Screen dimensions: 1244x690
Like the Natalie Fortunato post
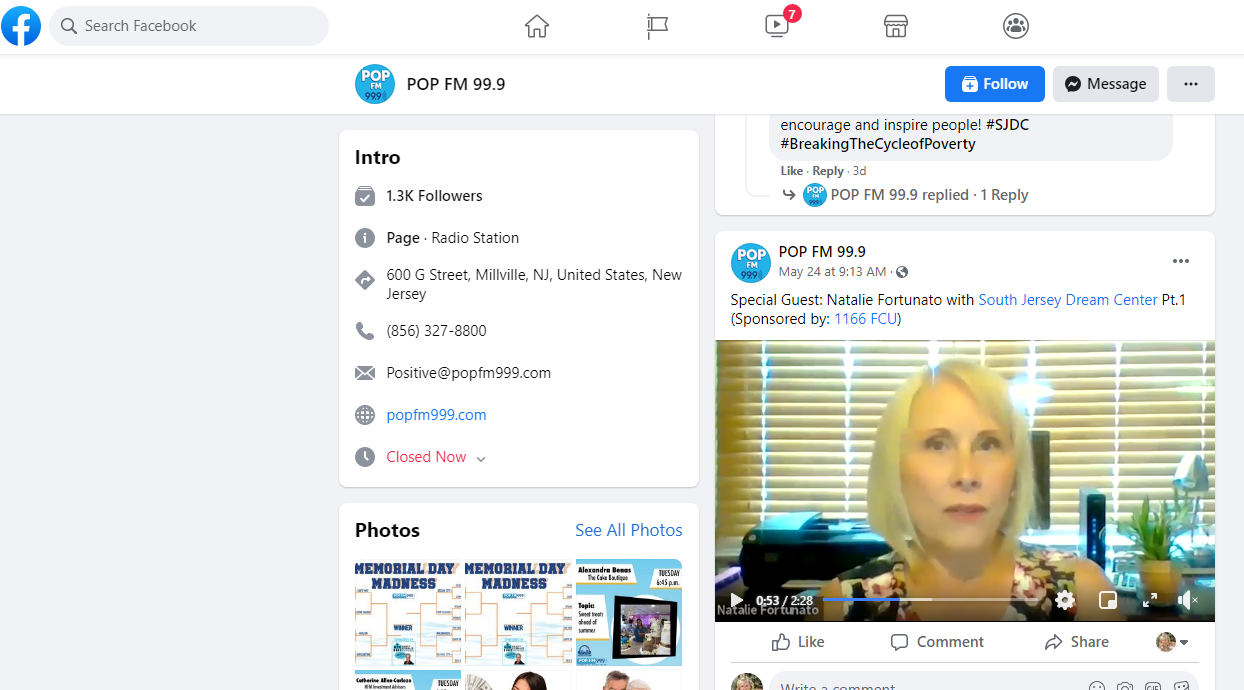(x=798, y=642)
